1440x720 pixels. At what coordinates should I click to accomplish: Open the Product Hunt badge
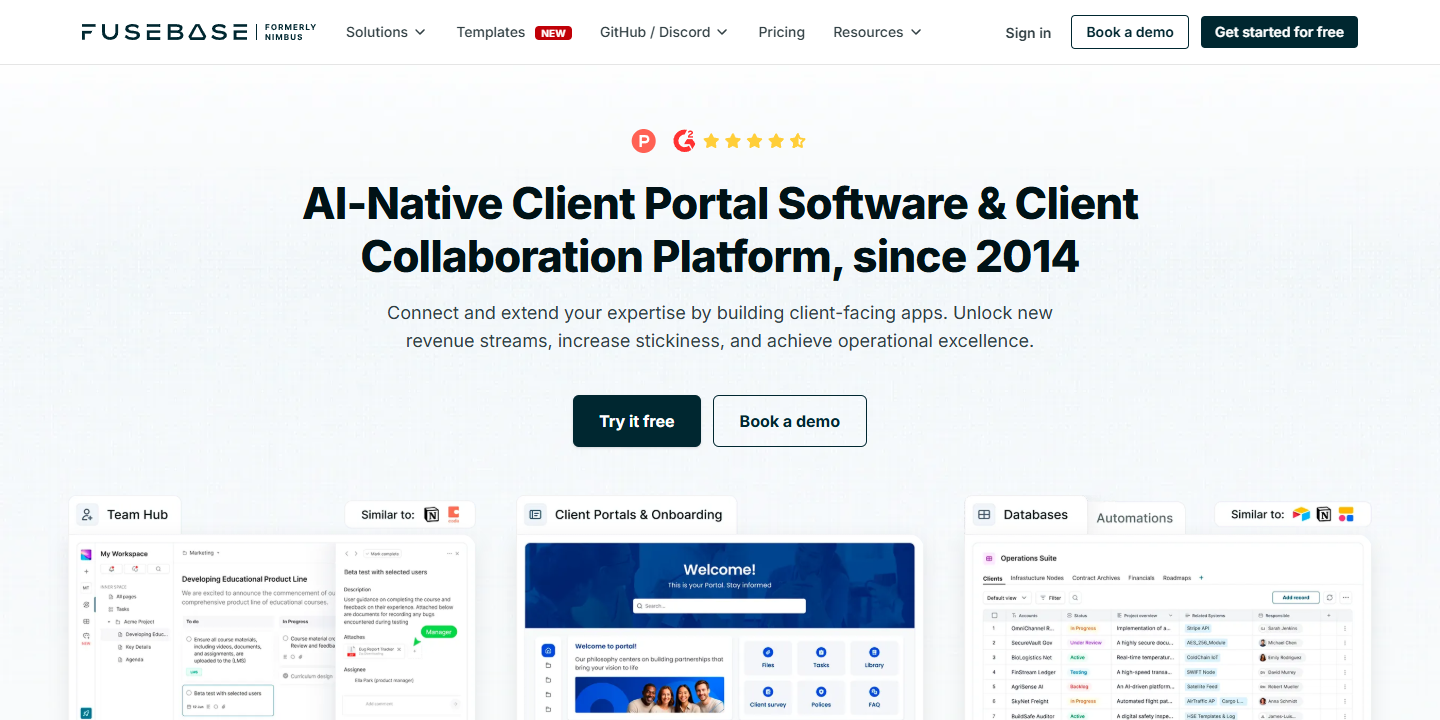(644, 141)
